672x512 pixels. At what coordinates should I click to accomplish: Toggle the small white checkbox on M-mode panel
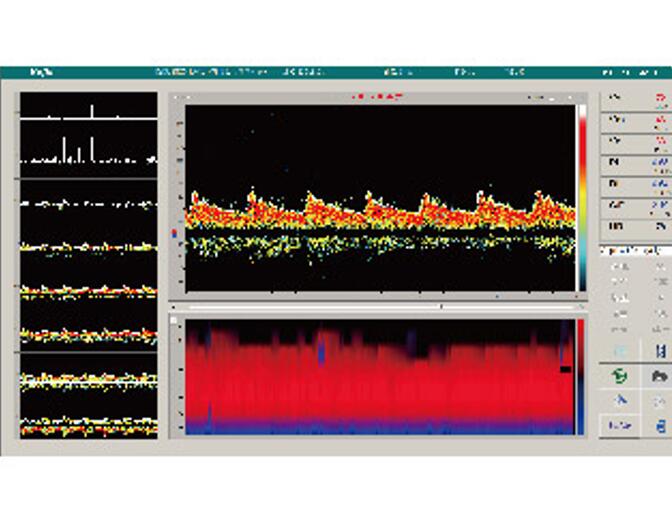(x=175, y=321)
